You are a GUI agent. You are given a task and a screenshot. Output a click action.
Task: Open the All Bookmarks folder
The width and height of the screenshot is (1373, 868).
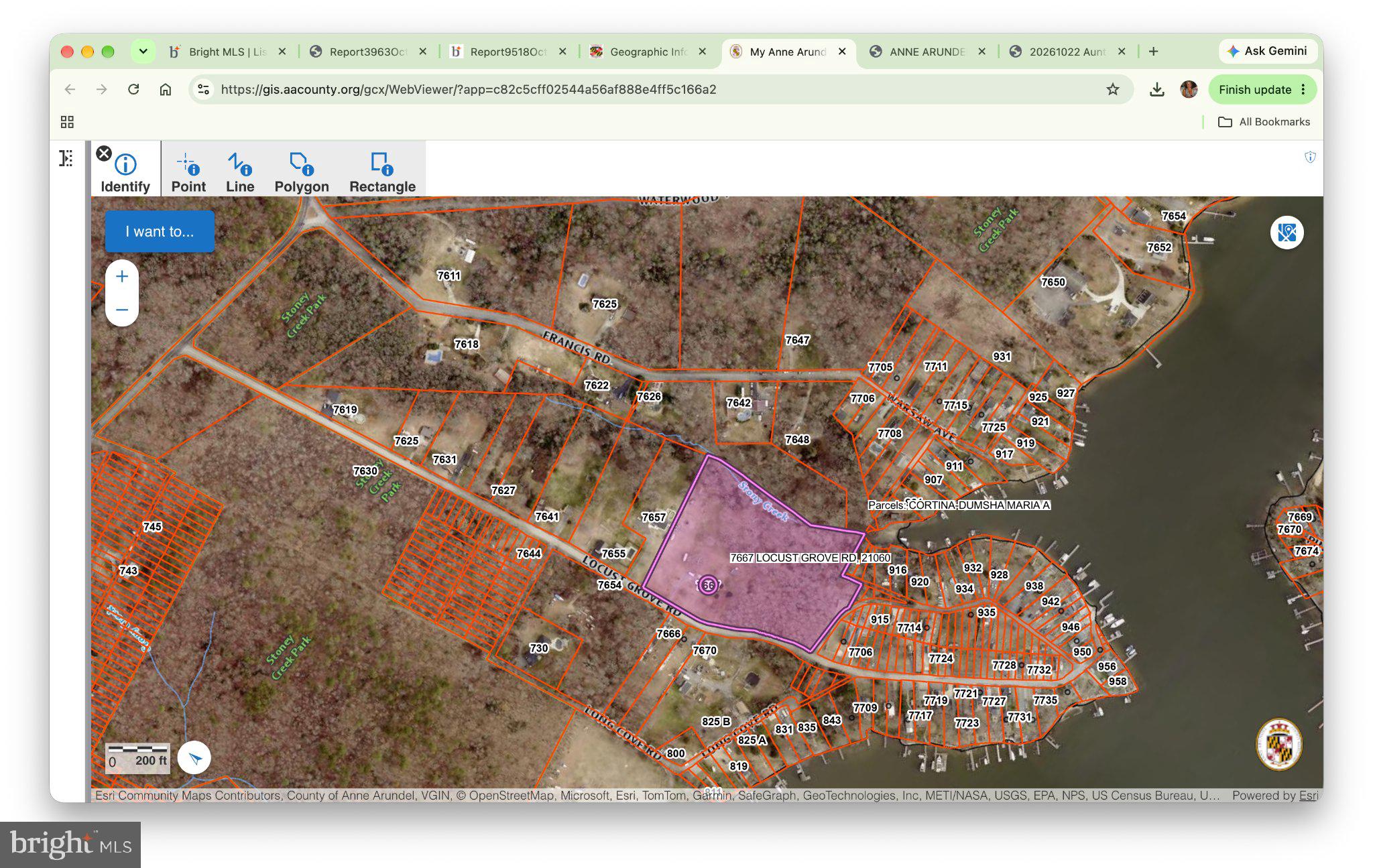(1264, 122)
